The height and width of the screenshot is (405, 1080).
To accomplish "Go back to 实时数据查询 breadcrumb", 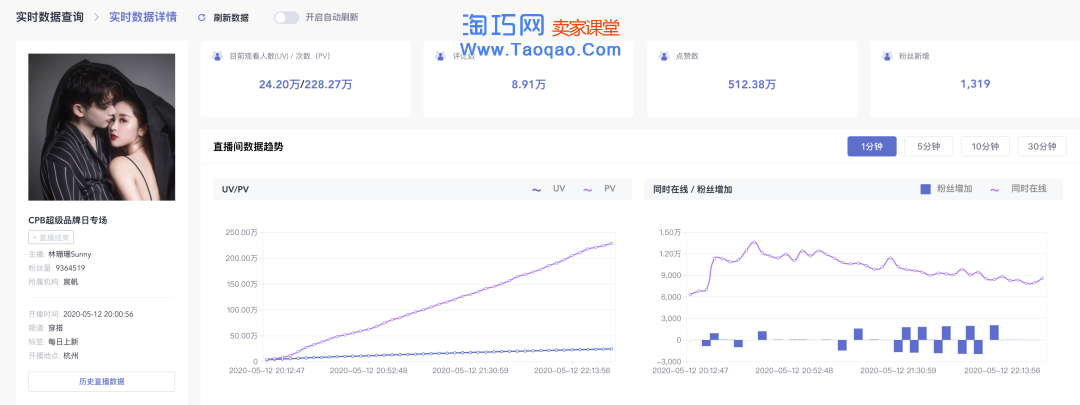I will coord(50,17).
